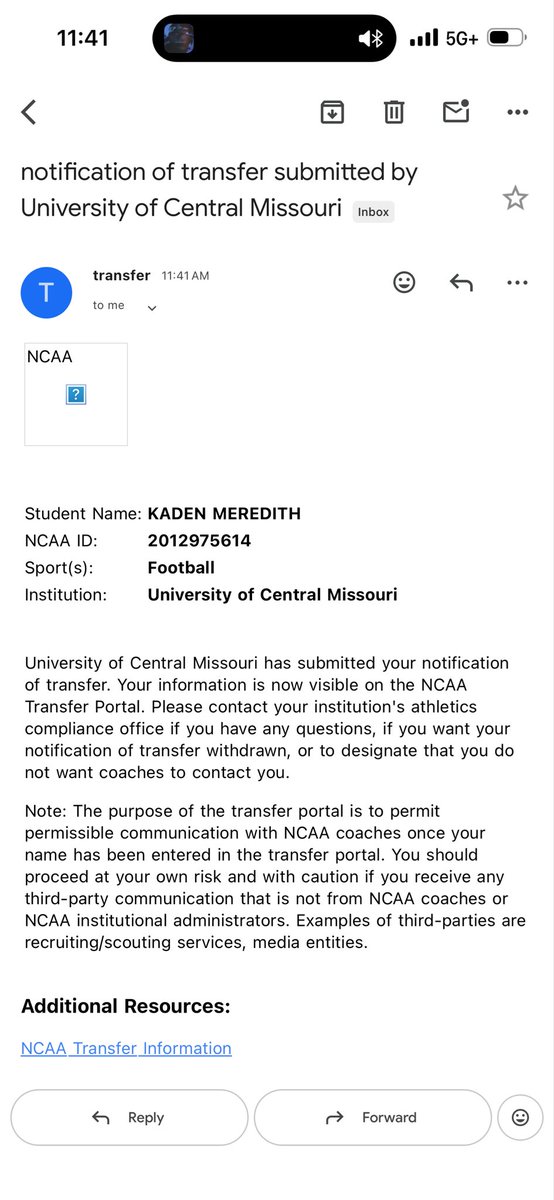This screenshot has height=1200, width=554.
Task: Archive this email with the archive icon
Action: 332,112
